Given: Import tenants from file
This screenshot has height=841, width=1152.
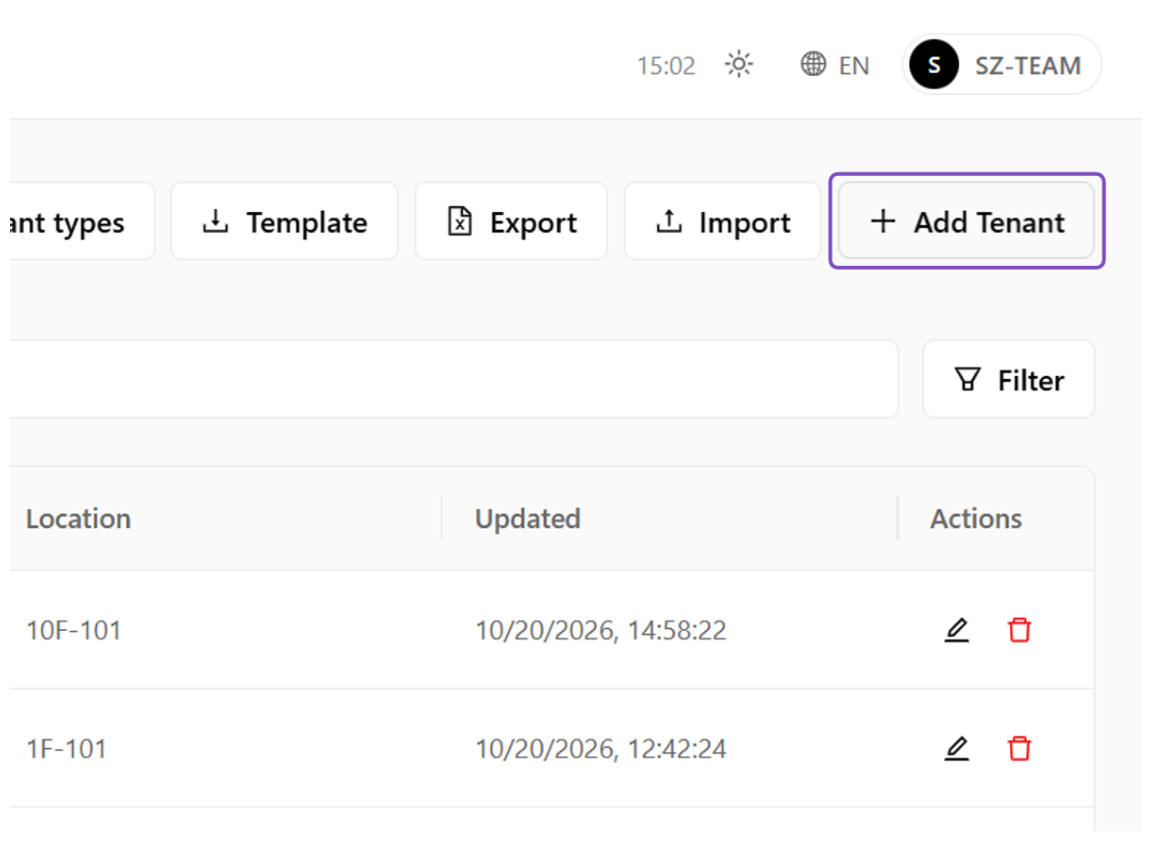Looking at the screenshot, I should [x=722, y=222].
